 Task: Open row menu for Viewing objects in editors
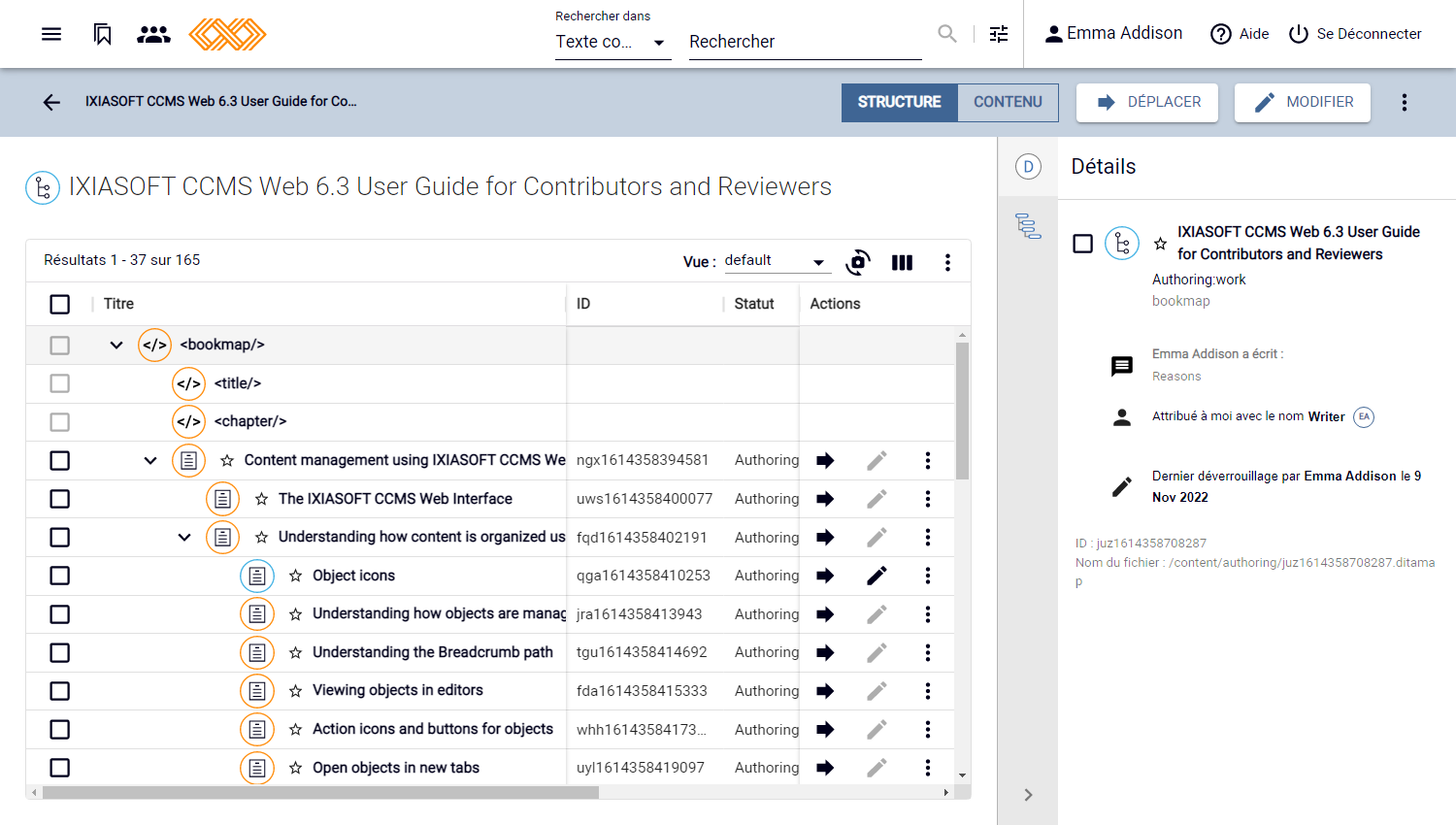tap(928, 691)
